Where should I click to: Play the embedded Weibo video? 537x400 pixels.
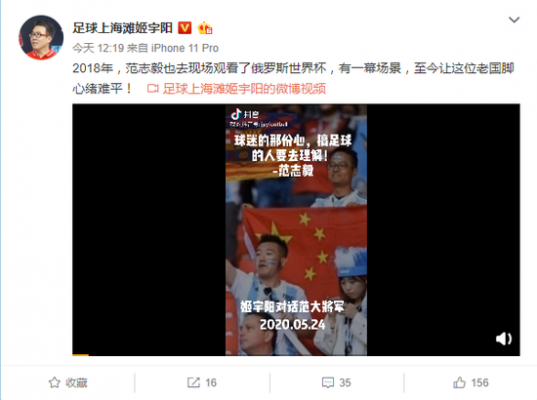click(296, 229)
